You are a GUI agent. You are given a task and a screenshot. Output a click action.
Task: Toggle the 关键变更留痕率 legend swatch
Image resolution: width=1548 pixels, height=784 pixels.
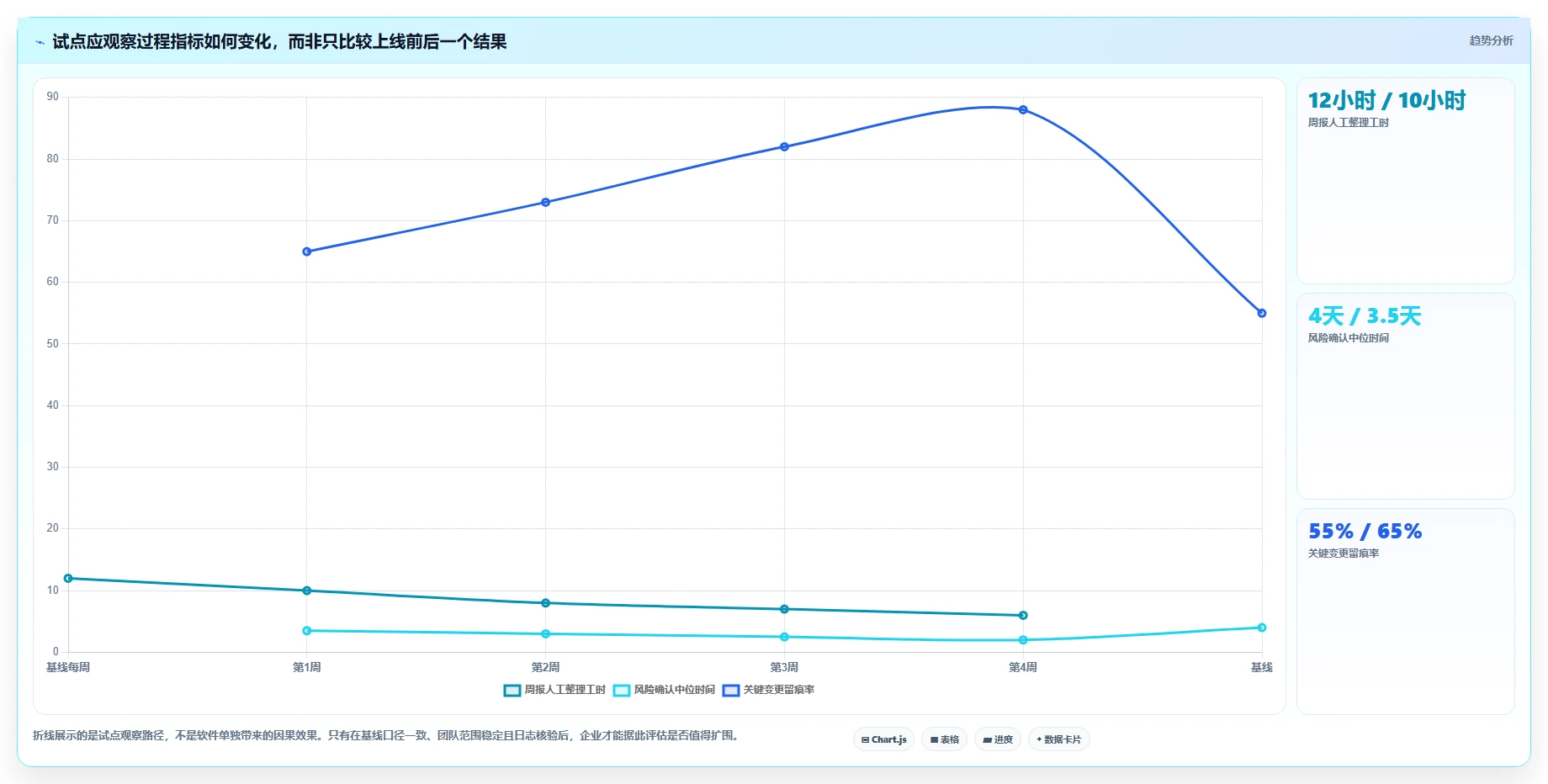(731, 691)
